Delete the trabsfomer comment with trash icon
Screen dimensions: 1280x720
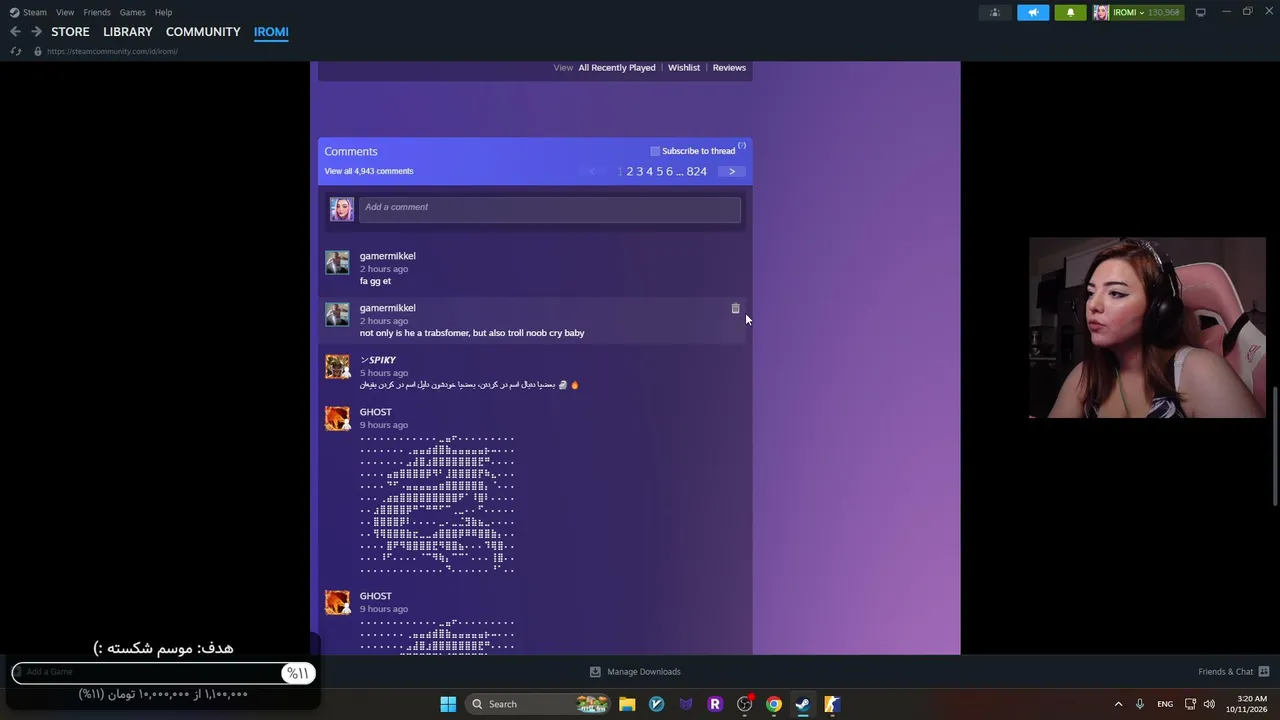[735, 309]
